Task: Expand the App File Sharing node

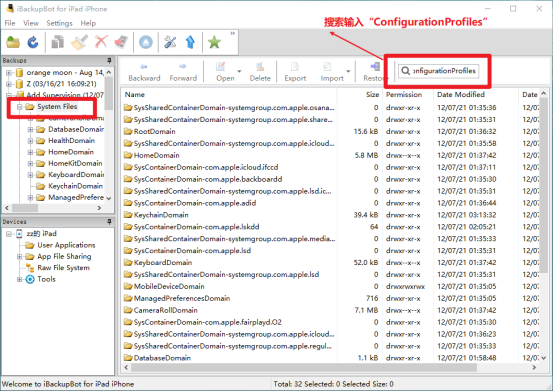Action: coord(19,257)
